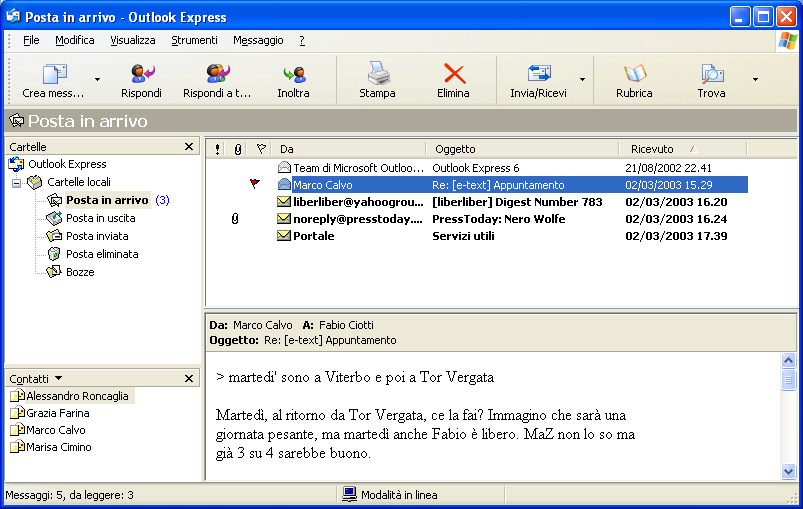Select the Cartelle locali folder

[x=78, y=182]
